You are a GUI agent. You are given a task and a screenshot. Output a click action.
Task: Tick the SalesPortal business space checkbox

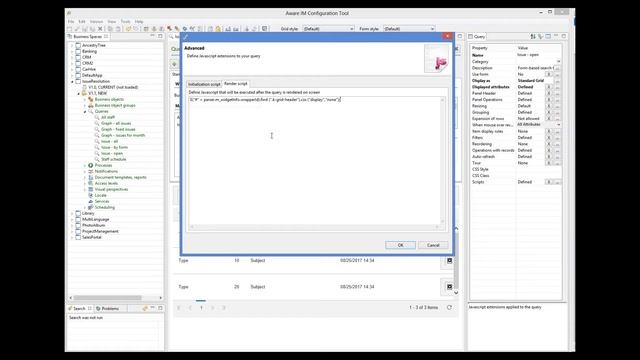pyautogui.click(x=78, y=237)
